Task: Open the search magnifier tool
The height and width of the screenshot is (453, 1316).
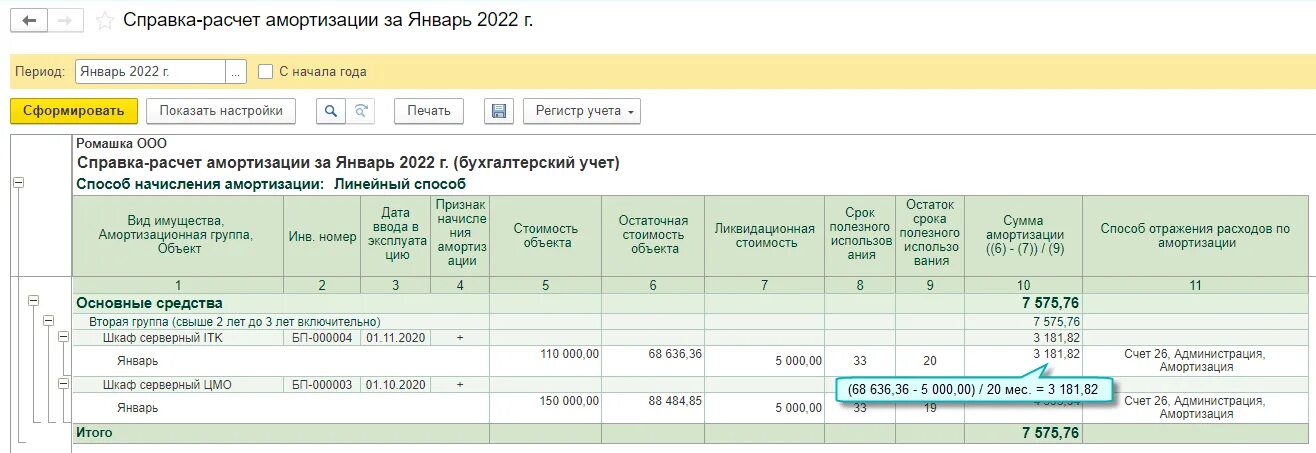Action: [x=330, y=111]
